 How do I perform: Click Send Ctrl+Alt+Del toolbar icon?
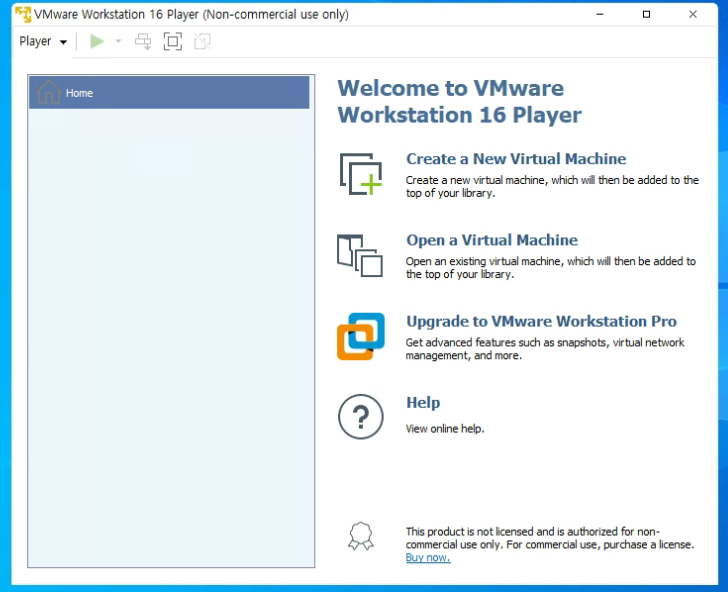point(143,41)
